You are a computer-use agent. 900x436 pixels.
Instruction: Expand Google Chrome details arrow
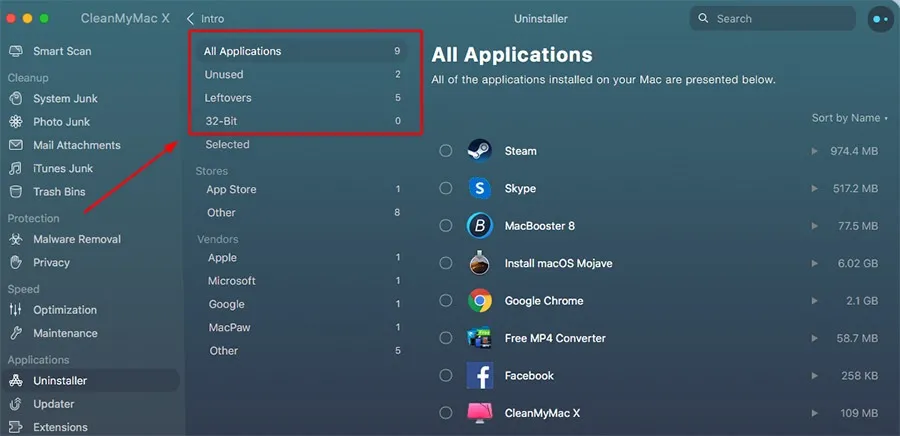pyautogui.click(x=814, y=301)
